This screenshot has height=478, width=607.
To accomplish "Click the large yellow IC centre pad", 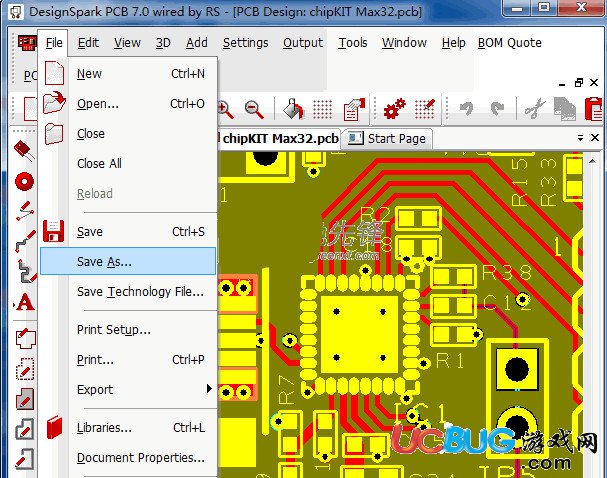I will coord(360,334).
